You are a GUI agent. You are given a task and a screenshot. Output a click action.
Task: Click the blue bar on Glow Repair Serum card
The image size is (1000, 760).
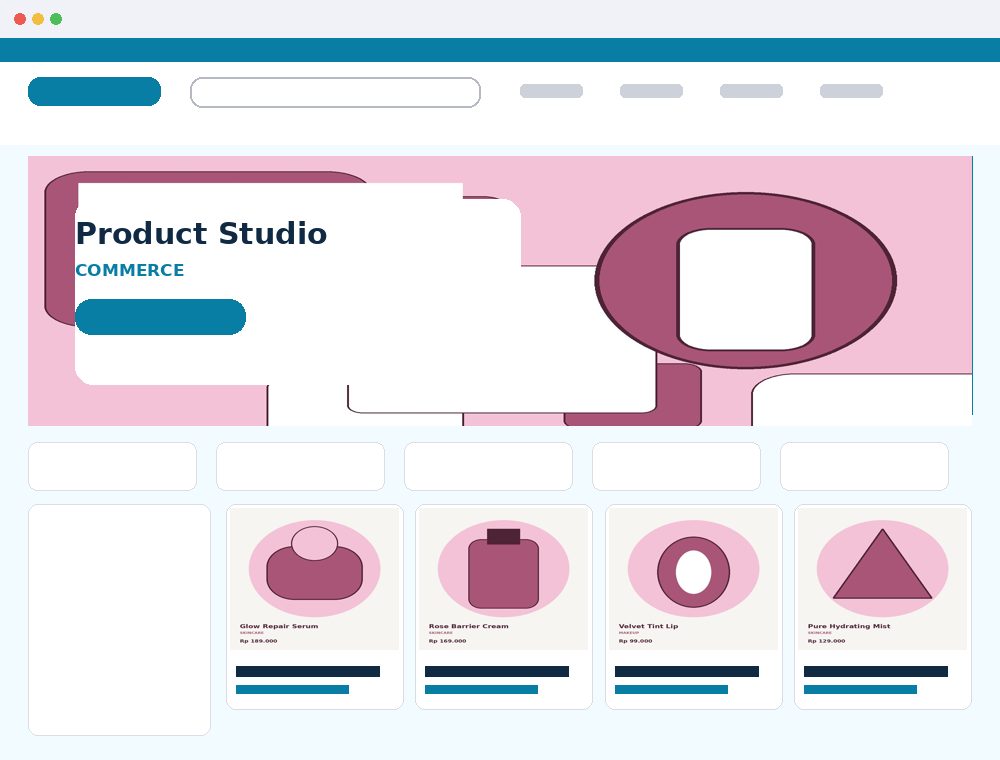pyautogui.click(x=292, y=689)
